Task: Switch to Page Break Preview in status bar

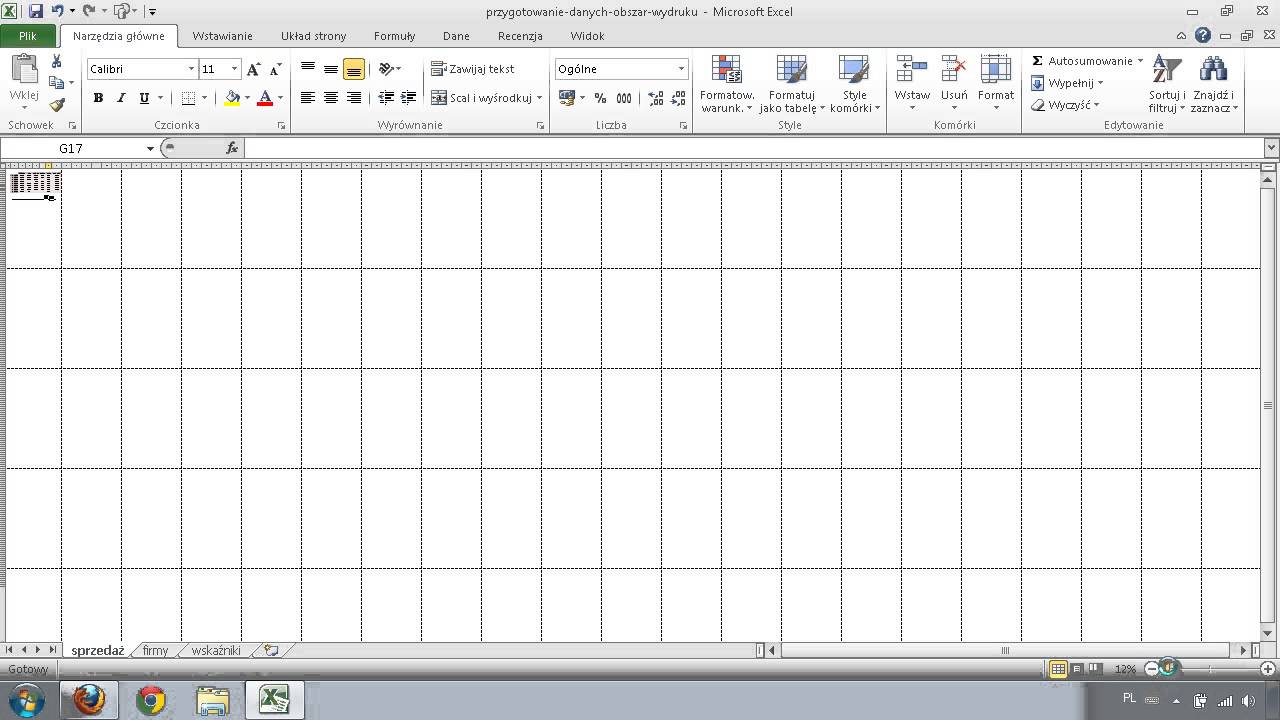Action: [x=1095, y=669]
